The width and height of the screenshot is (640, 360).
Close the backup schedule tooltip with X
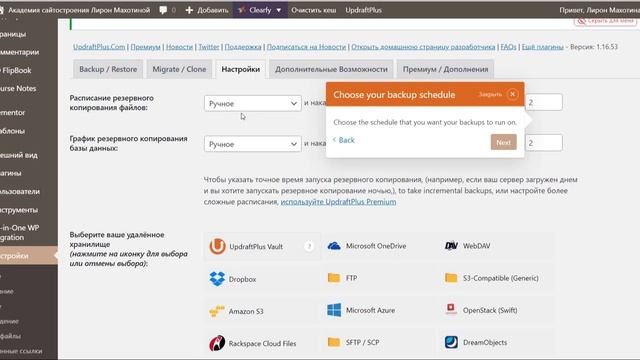(x=512, y=94)
